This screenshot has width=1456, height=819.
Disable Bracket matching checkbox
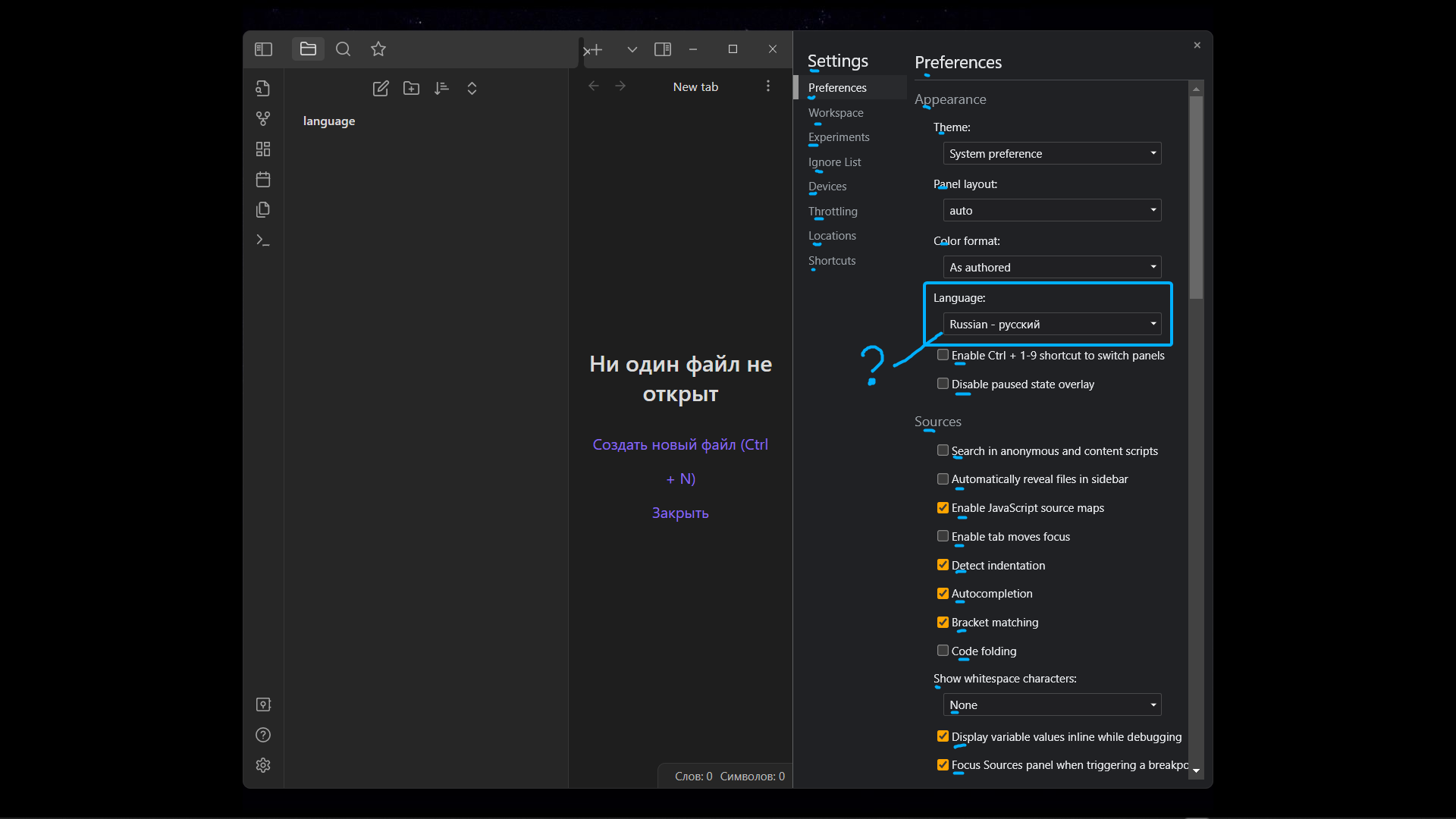[x=943, y=622]
